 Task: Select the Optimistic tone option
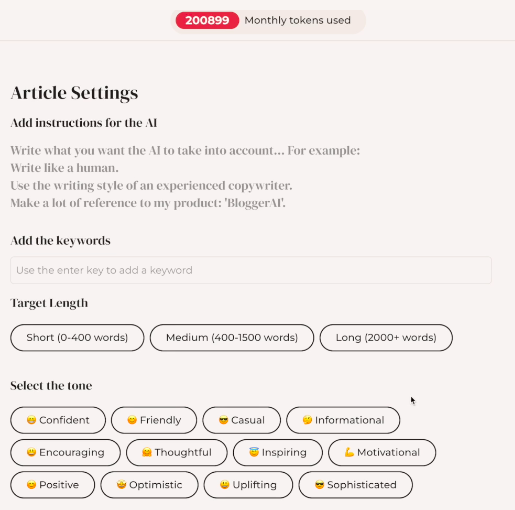[x=149, y=485]
